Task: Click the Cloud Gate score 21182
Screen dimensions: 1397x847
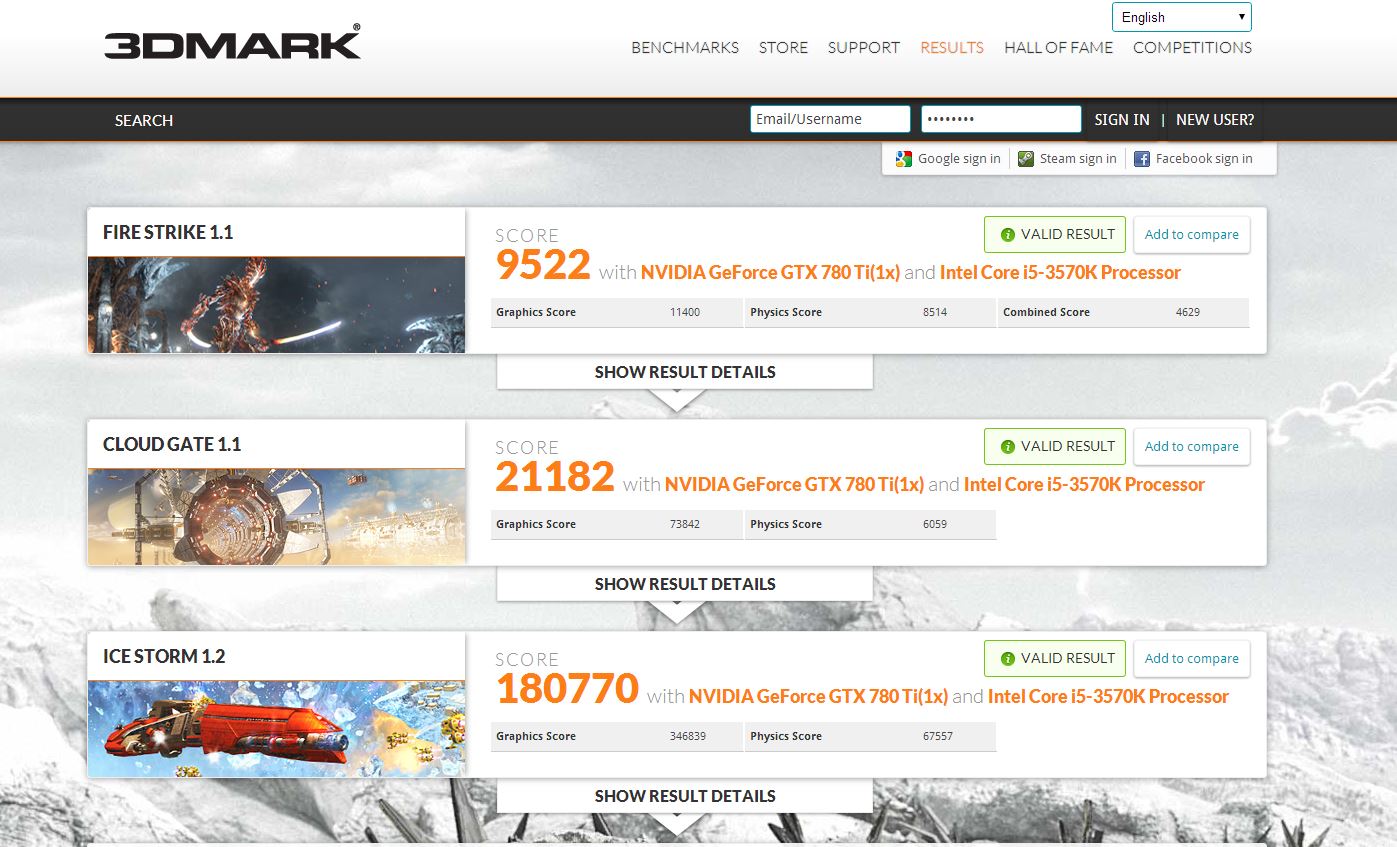Action: pyautogui.click(x=555, y=477)
